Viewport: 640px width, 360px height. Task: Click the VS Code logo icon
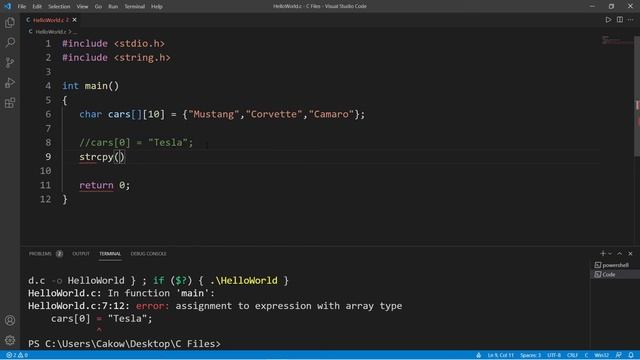7,6
